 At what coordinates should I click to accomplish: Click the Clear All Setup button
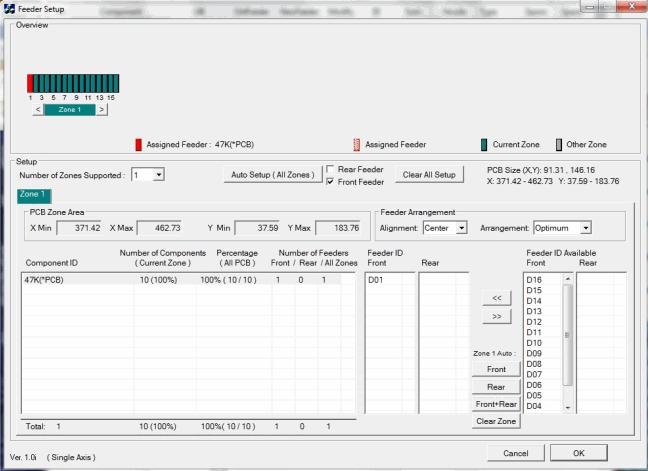428,175
